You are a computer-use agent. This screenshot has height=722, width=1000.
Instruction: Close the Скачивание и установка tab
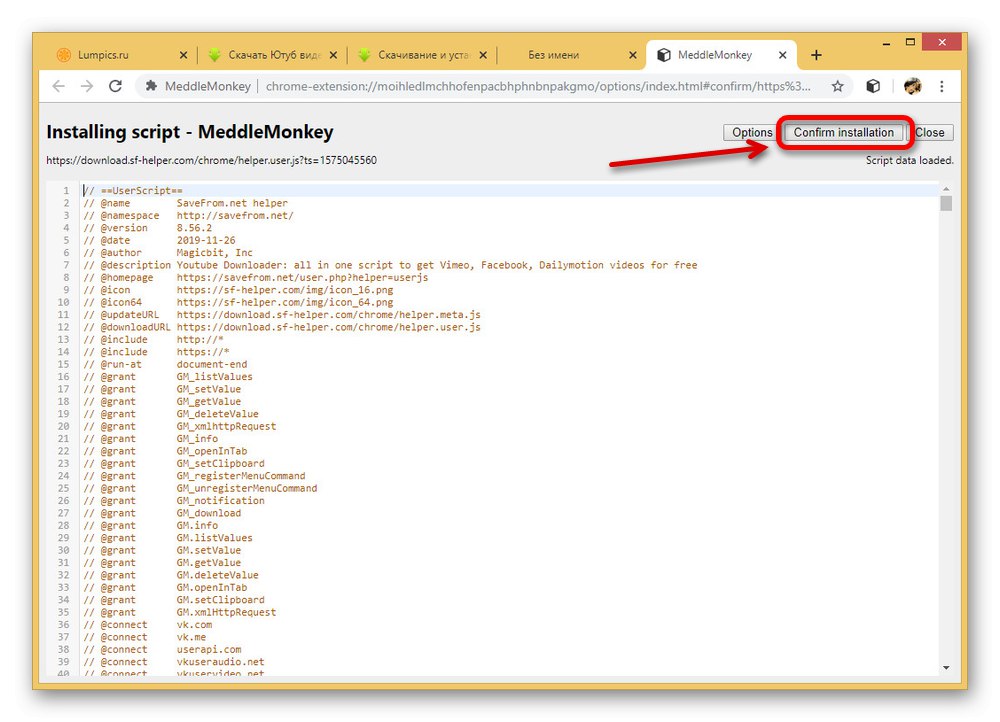483,55
